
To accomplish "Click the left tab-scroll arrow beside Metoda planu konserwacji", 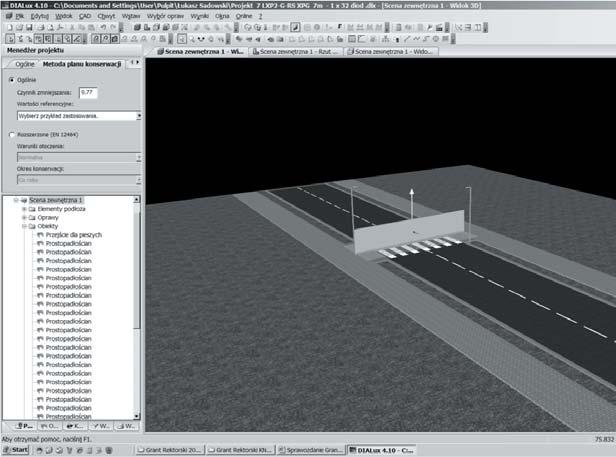I will (x=132, y=62).
